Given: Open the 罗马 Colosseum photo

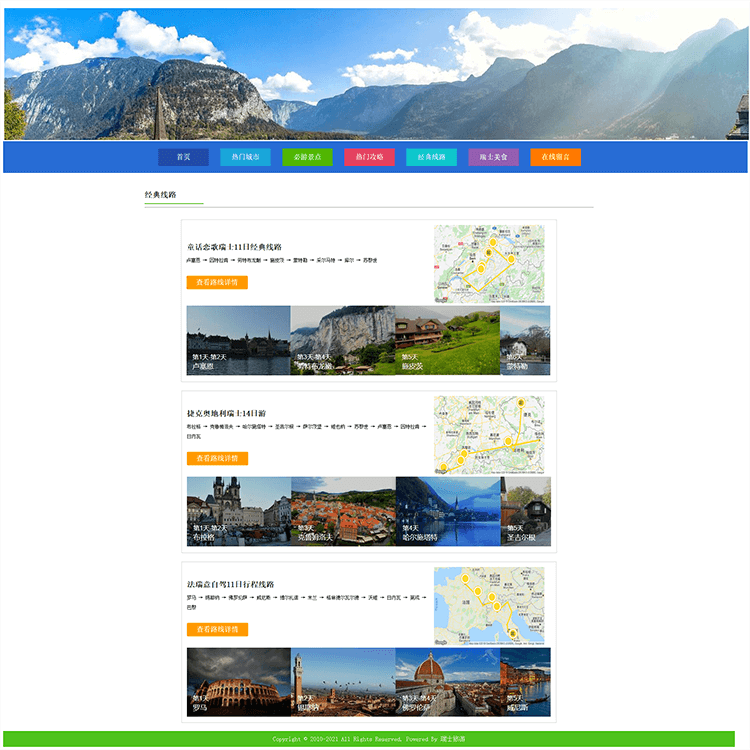Looking at the screenshot, I should click(x=239, y=682).
